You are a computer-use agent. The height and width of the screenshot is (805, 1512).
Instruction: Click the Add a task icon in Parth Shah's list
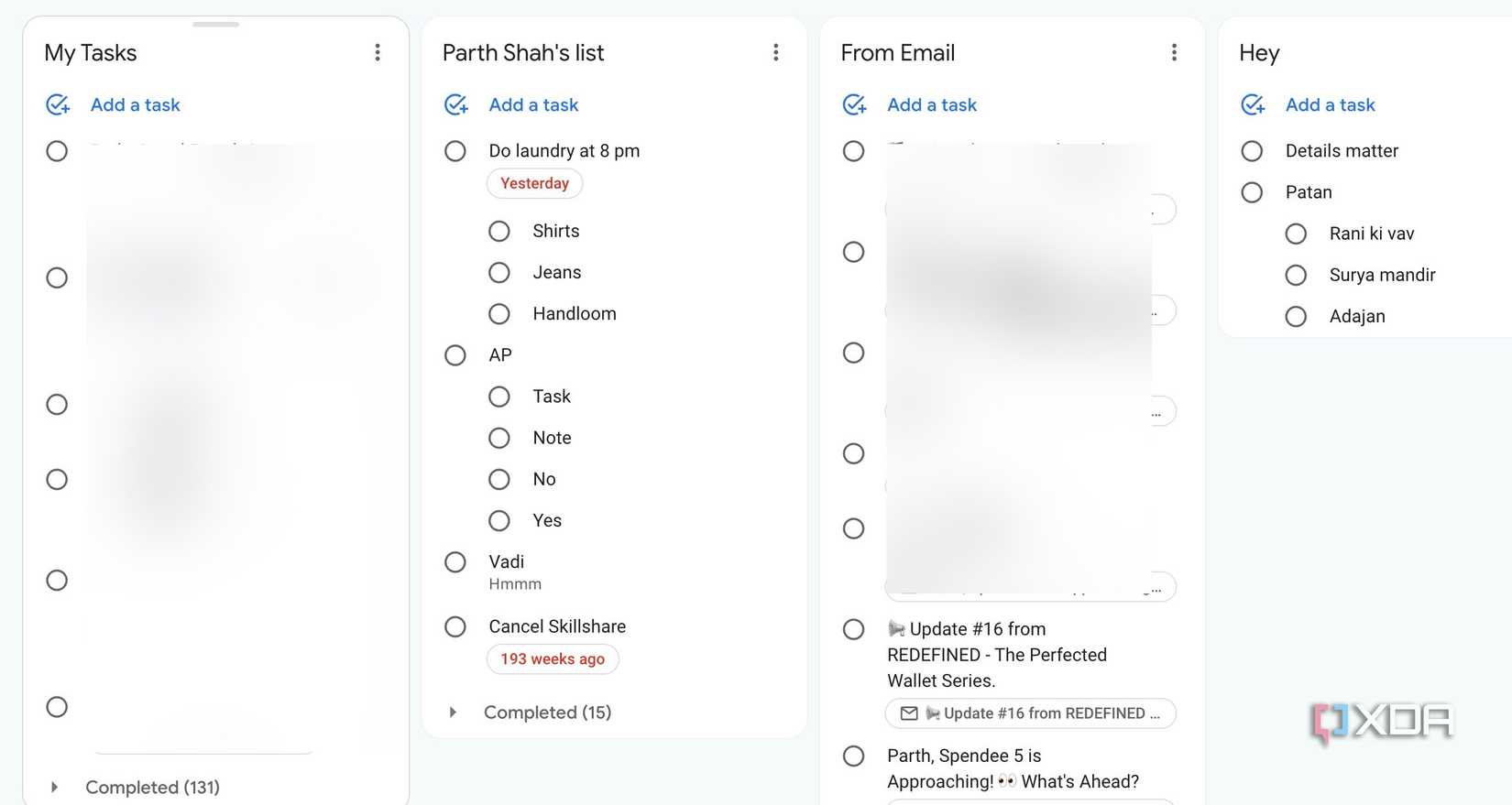point(455,104)
